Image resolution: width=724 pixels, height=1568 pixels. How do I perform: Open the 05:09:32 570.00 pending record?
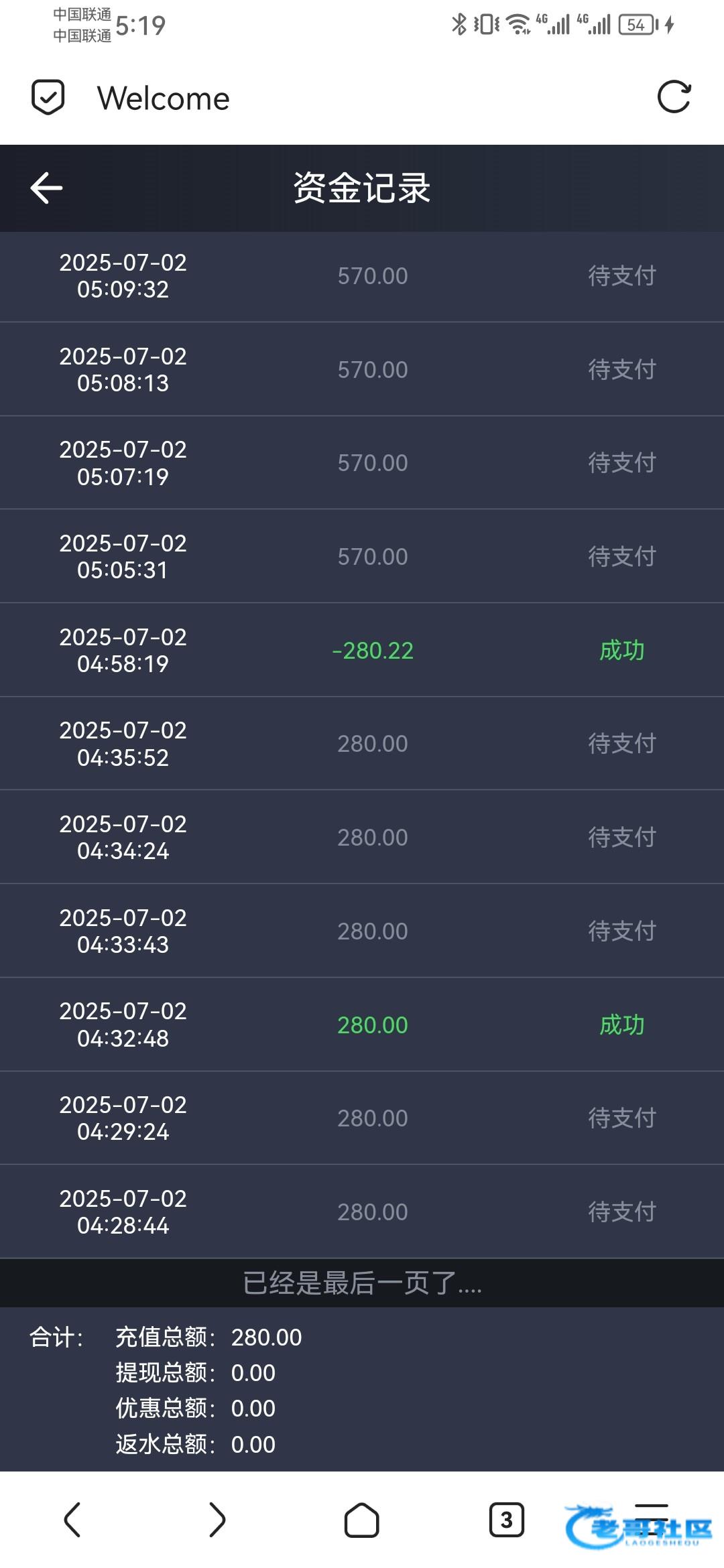[362, 276]
